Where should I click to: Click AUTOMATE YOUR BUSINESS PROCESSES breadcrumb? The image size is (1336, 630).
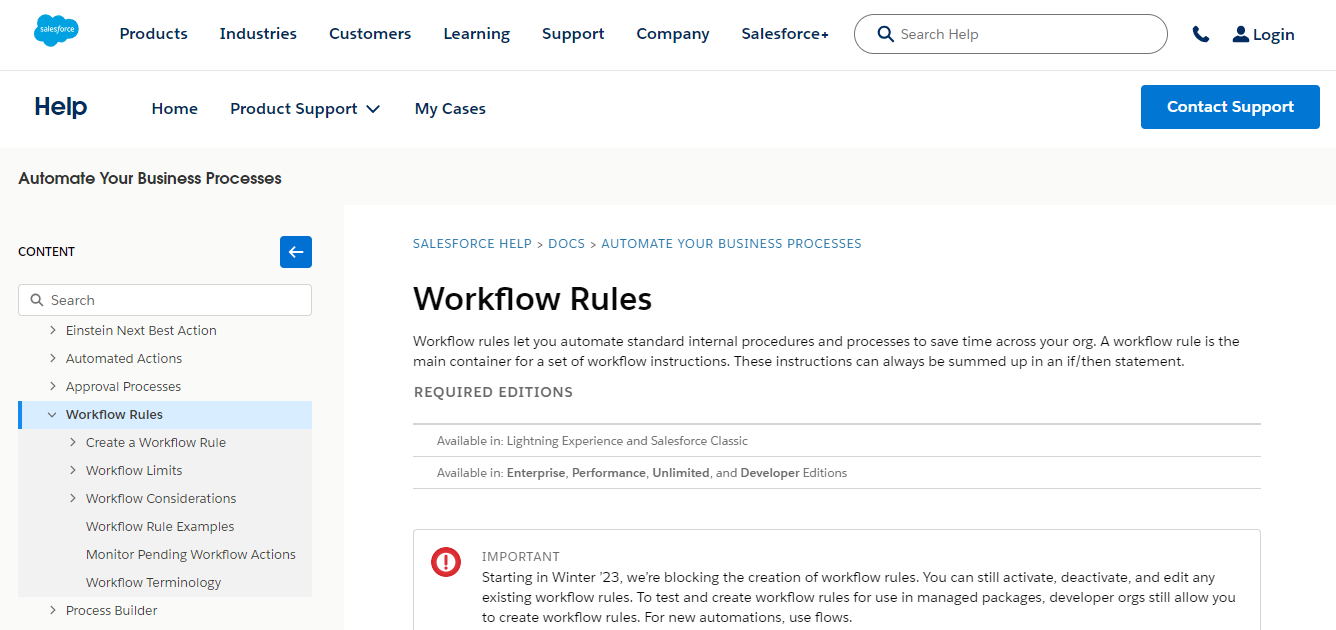[x=731, y=243]
